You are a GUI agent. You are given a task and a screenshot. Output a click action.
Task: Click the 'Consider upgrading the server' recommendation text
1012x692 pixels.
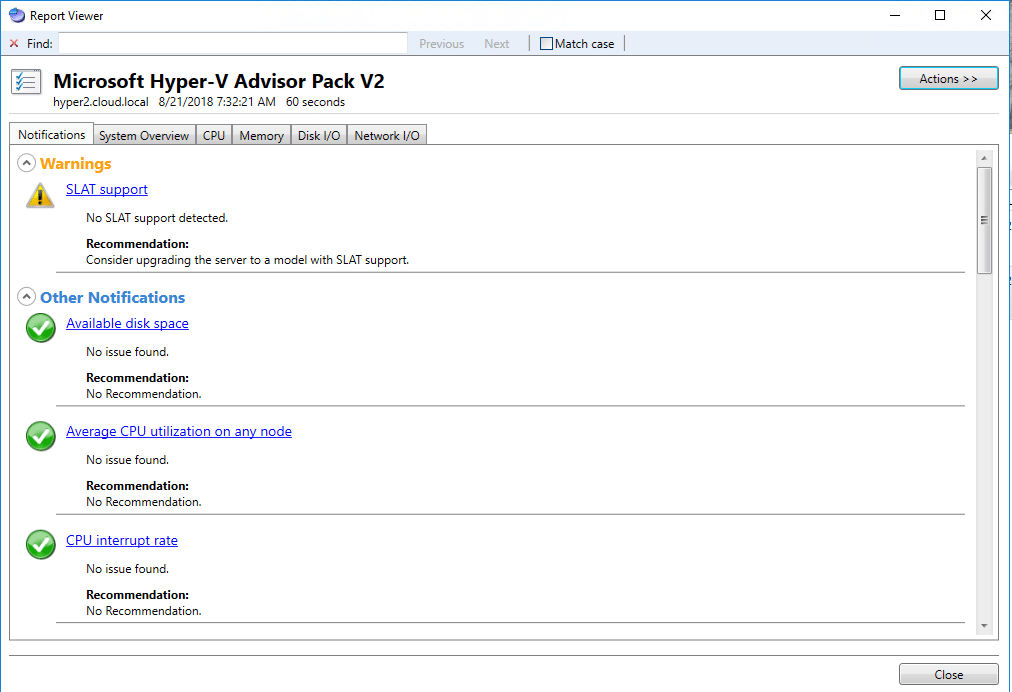pyautogui.click(x=247, y=260)
